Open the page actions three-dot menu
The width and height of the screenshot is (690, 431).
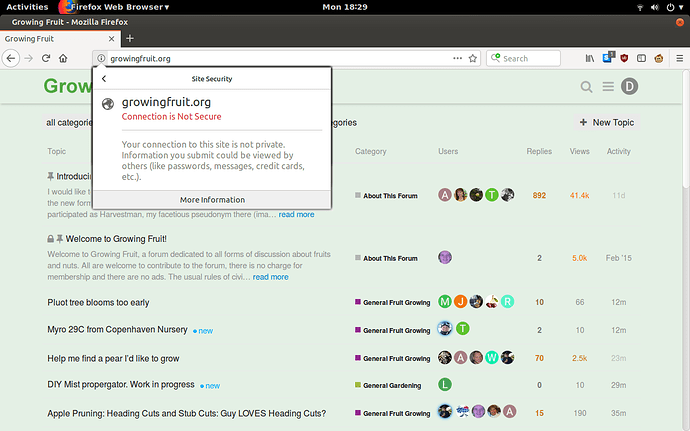(x=458, y=58)
